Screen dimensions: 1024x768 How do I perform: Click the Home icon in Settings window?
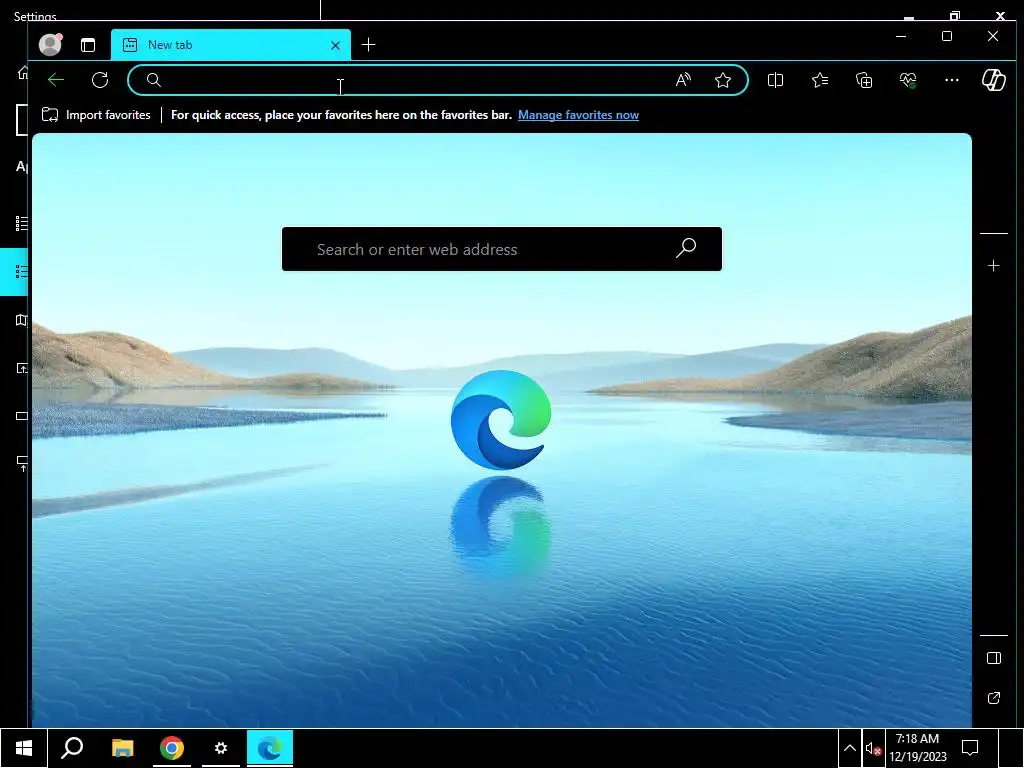click(23, 72)
